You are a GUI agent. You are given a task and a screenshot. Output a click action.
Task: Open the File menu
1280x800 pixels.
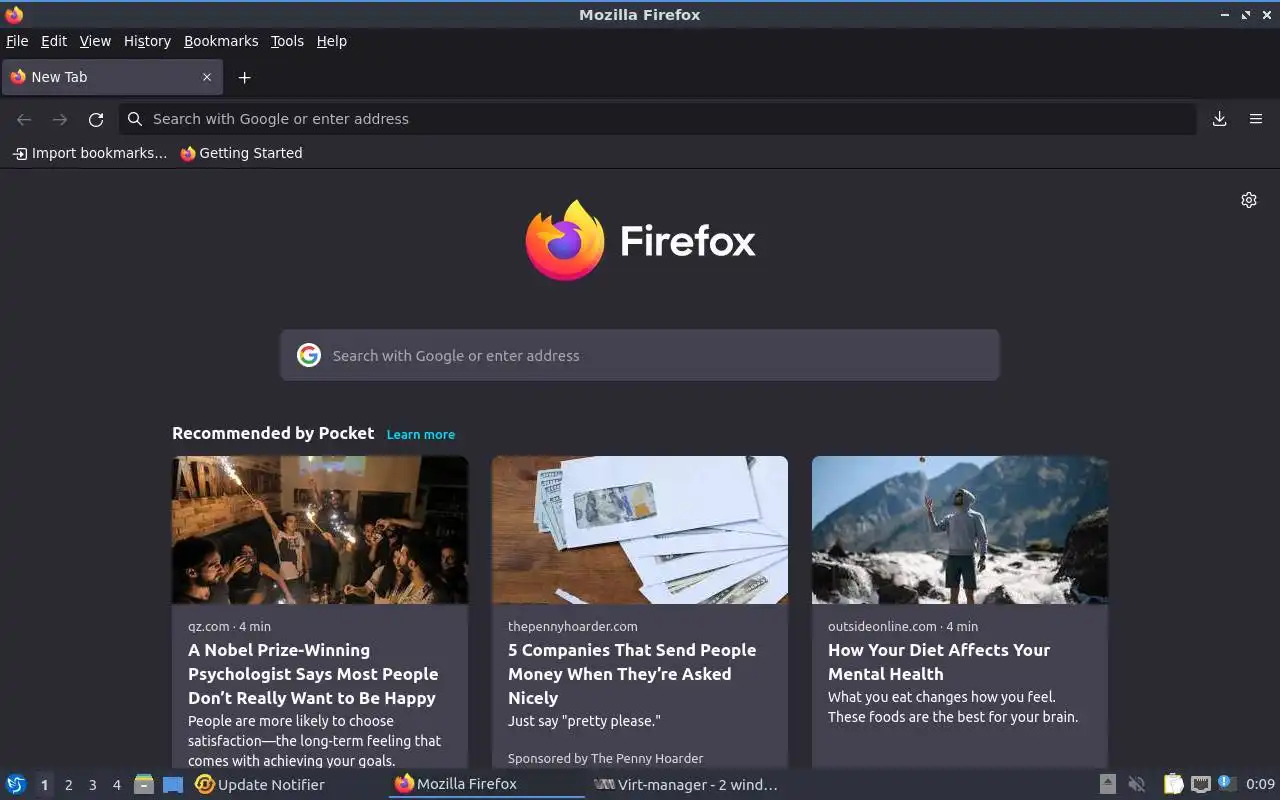(17, 41)
